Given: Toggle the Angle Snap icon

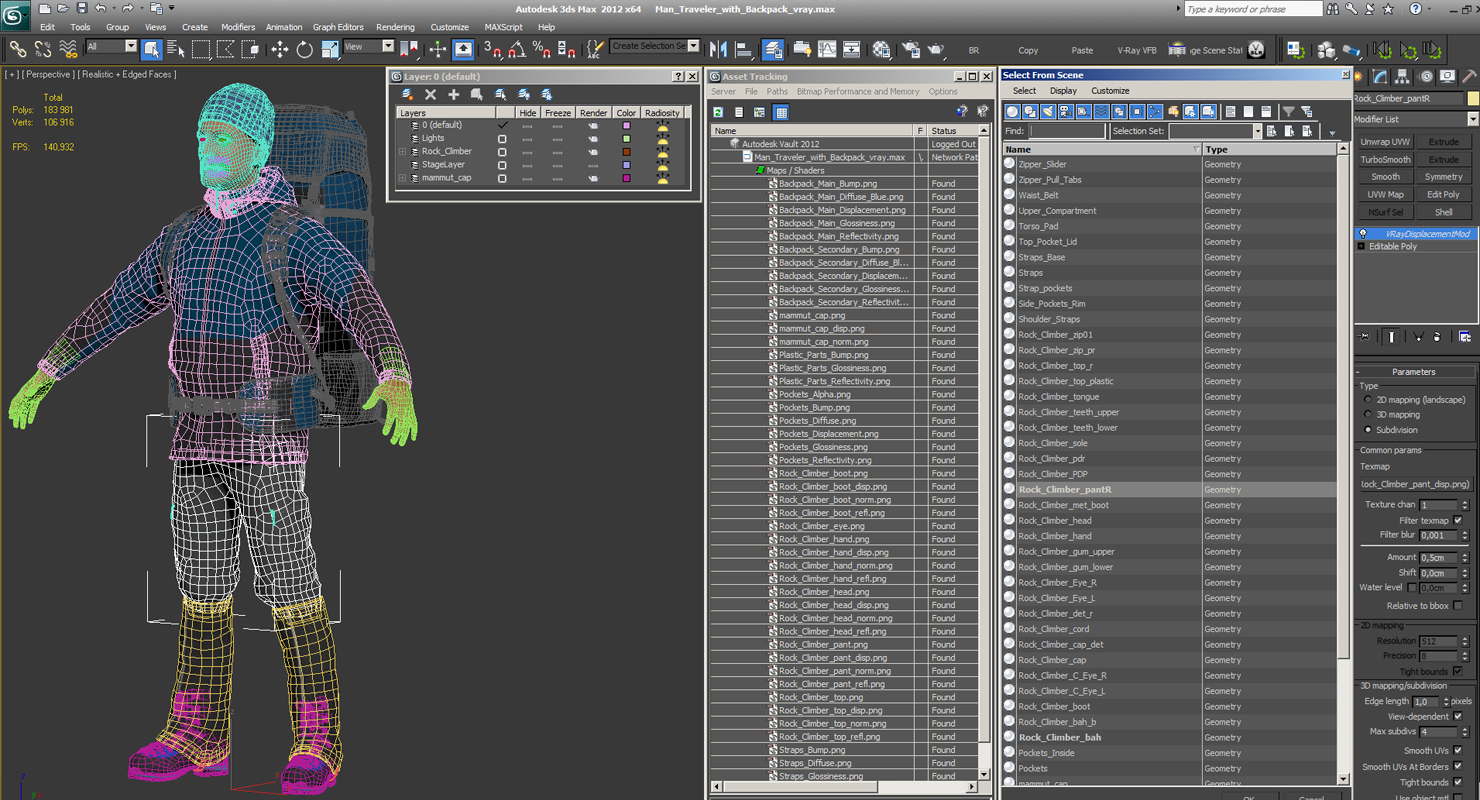Looking at the screenshot, I should tap(517, 49).
